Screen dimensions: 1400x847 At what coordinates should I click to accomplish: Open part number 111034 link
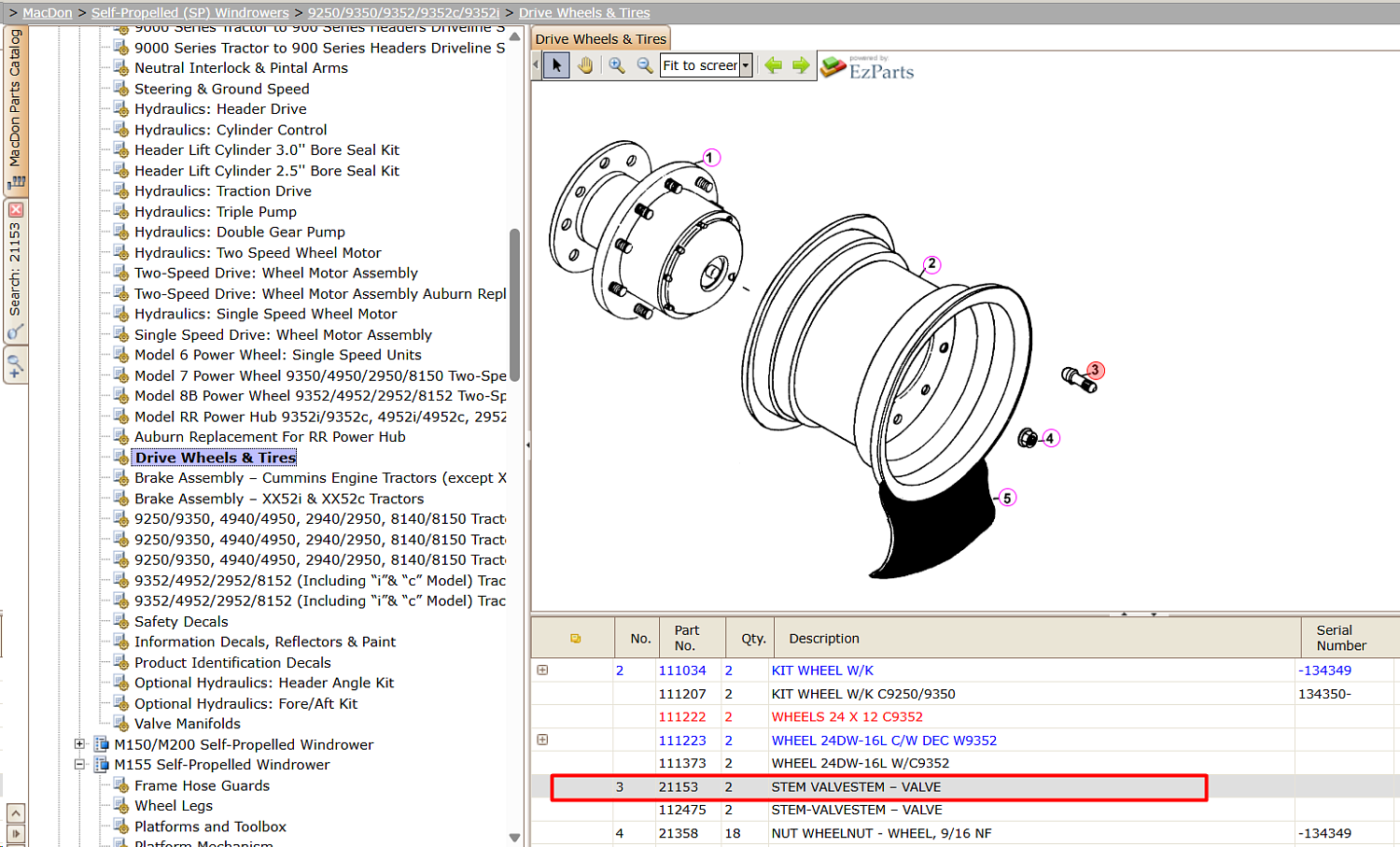pyautogui.click(x=682, y=671)
